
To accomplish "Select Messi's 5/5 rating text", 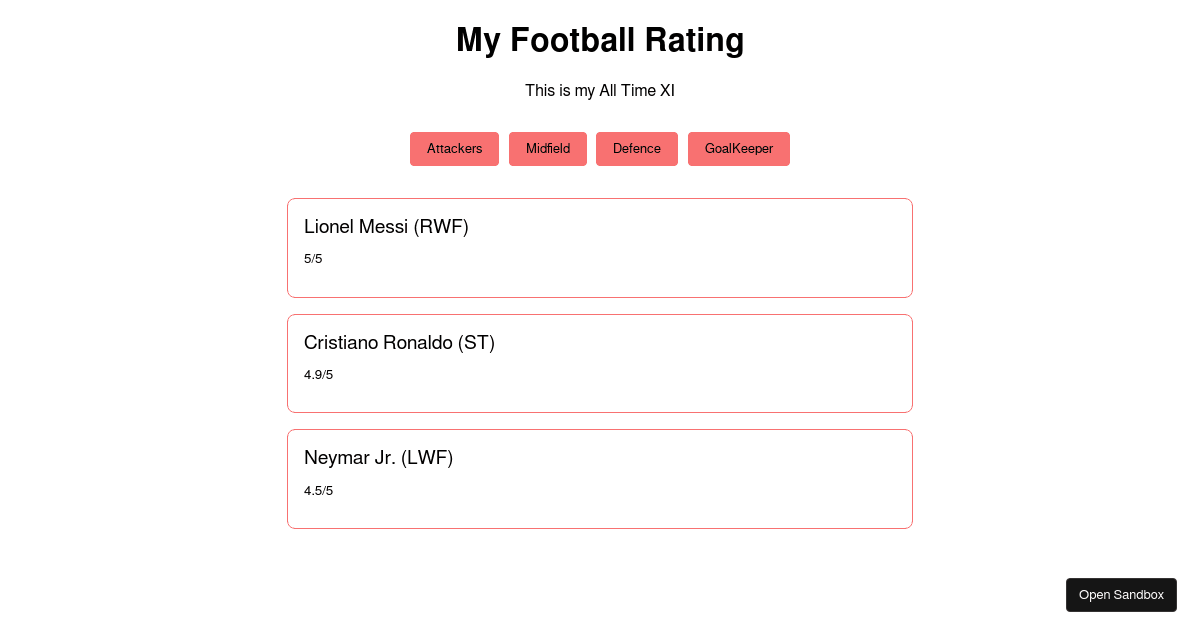I will [x=313, y=258].
